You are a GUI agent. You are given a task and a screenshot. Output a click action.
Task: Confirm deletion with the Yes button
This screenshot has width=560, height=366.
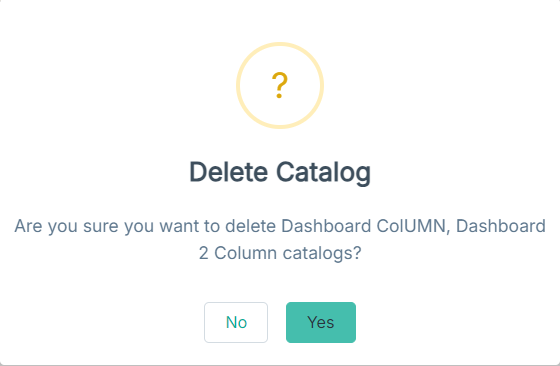pyautogui.click(x=321, y=322)
